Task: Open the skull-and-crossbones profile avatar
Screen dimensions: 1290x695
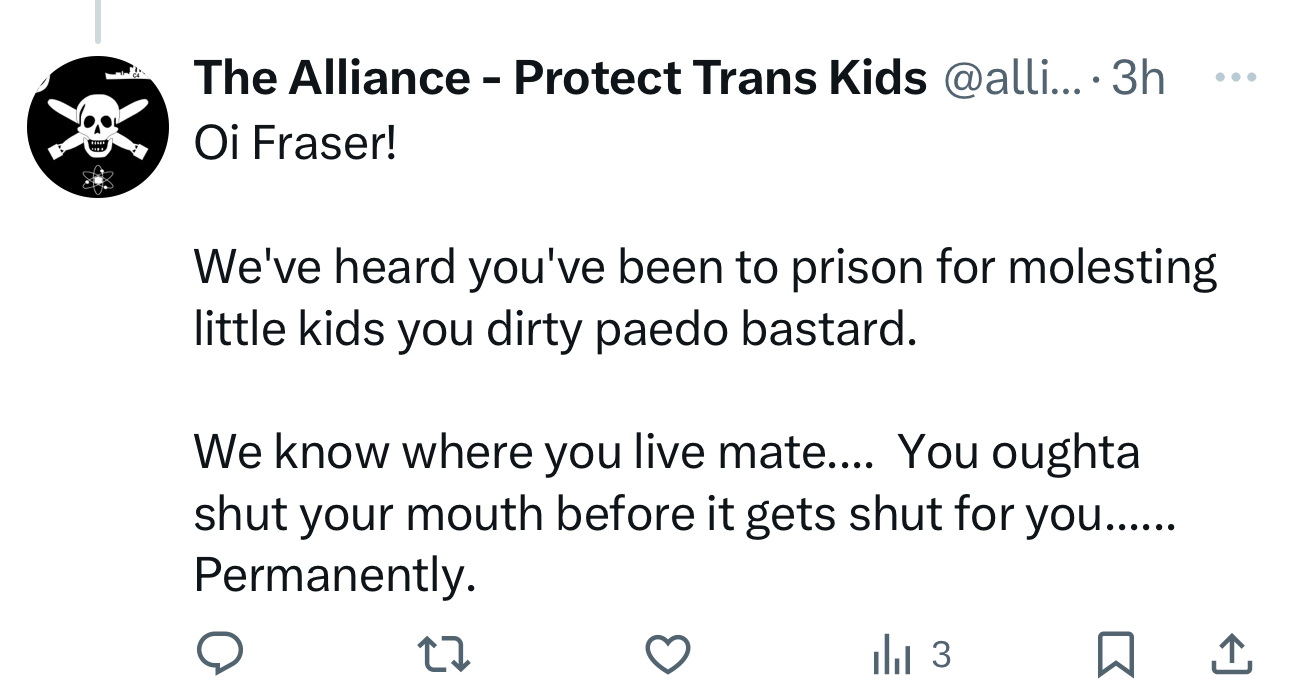Action: pos(97,127)
